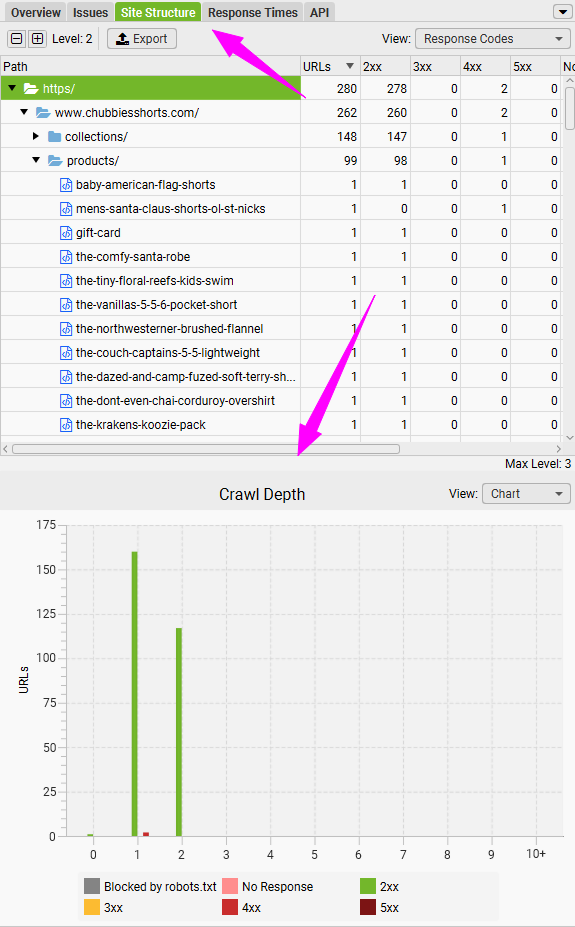Click the expand level plus icon

click(37, 39)
